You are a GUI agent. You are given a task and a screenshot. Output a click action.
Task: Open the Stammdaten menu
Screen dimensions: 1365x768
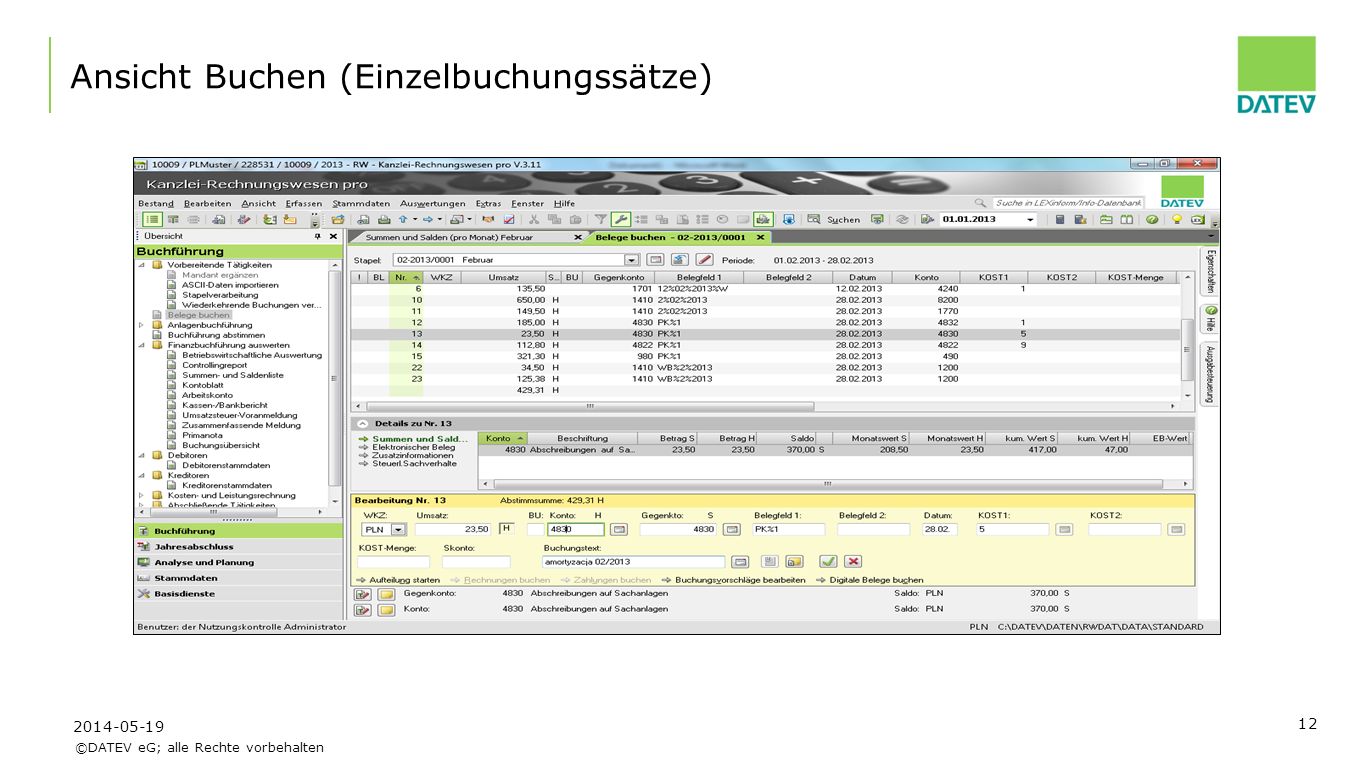pos(361,204)
